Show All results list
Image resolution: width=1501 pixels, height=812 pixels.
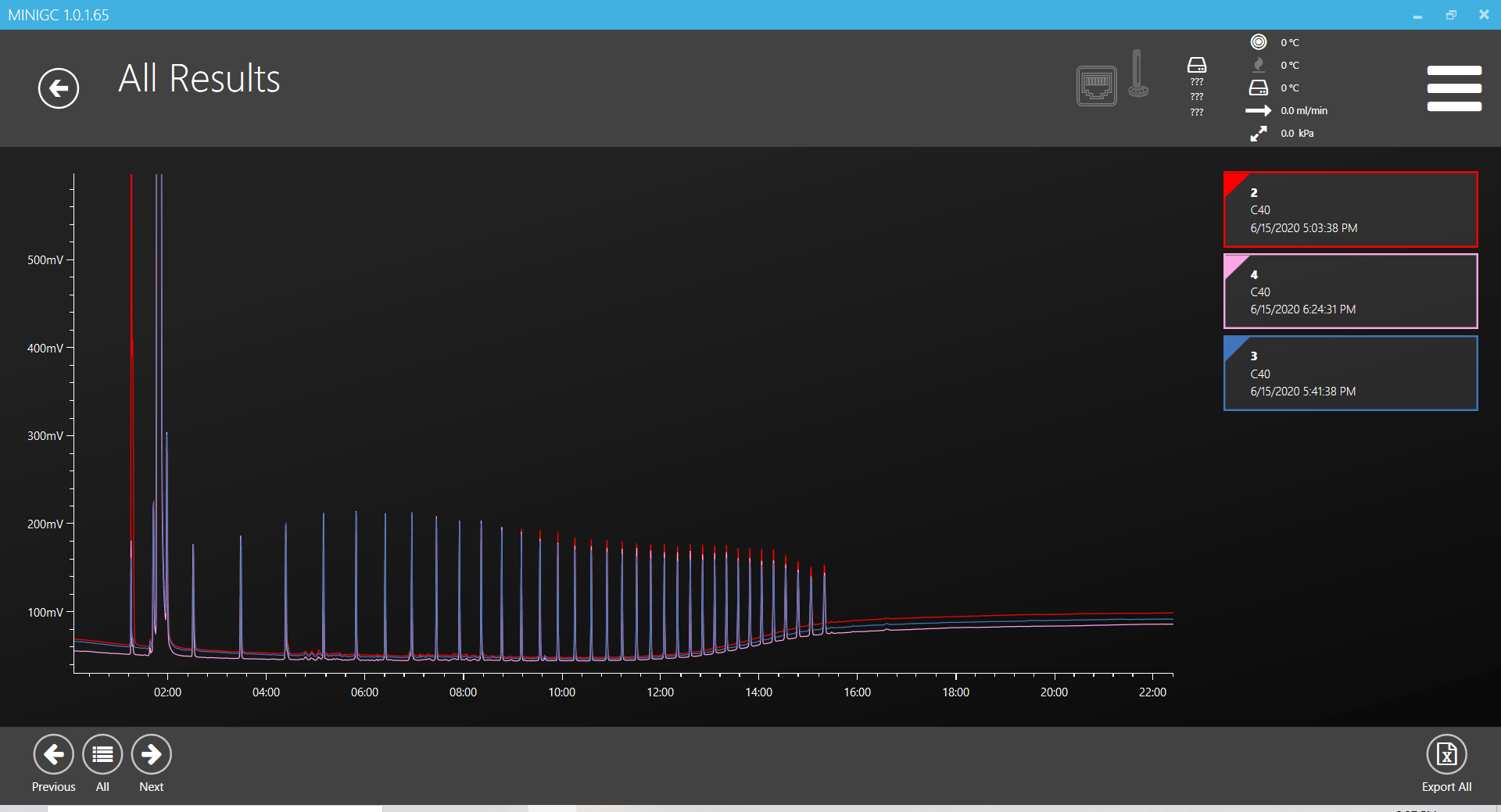[102, 755]
